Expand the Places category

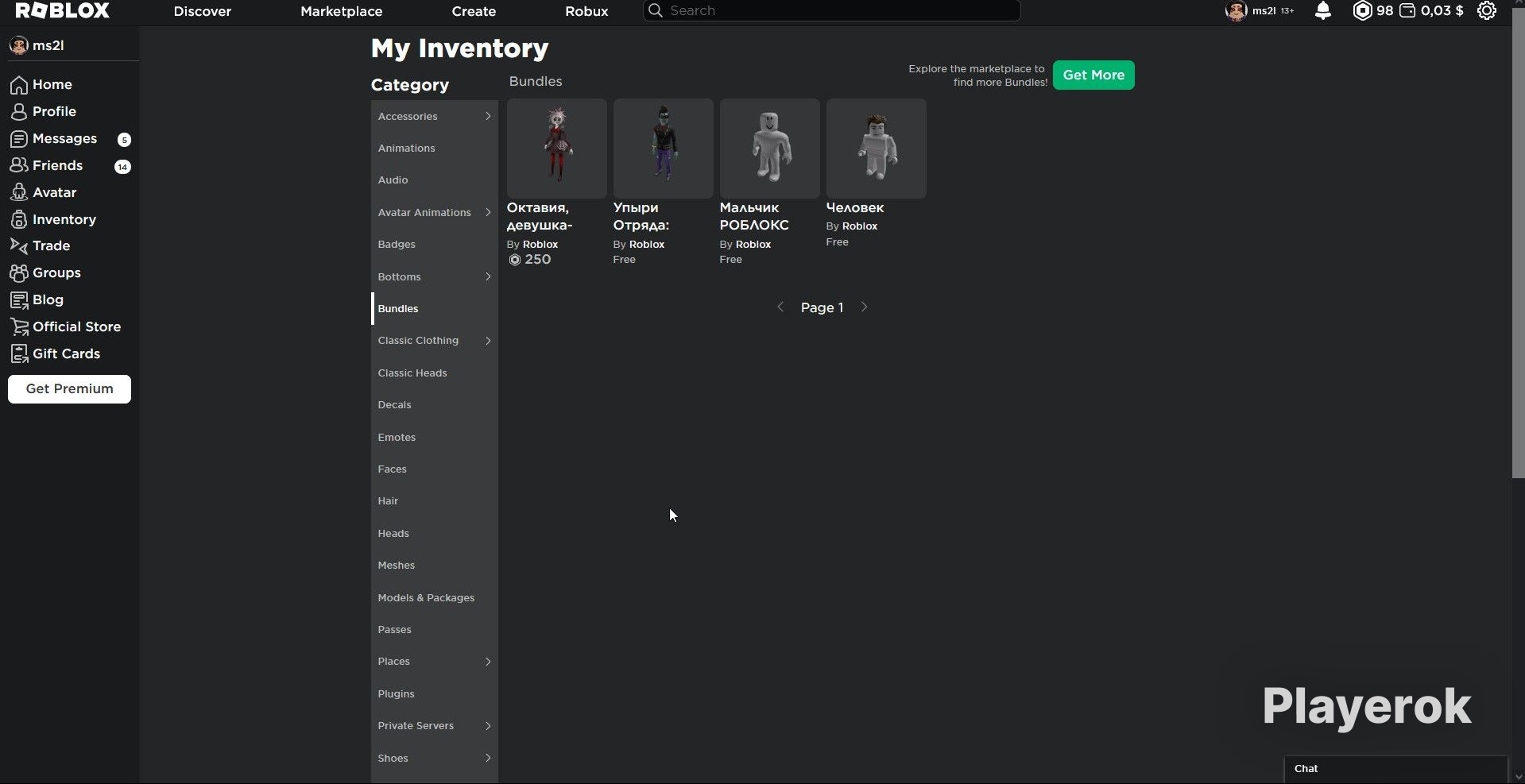point(488,662)
